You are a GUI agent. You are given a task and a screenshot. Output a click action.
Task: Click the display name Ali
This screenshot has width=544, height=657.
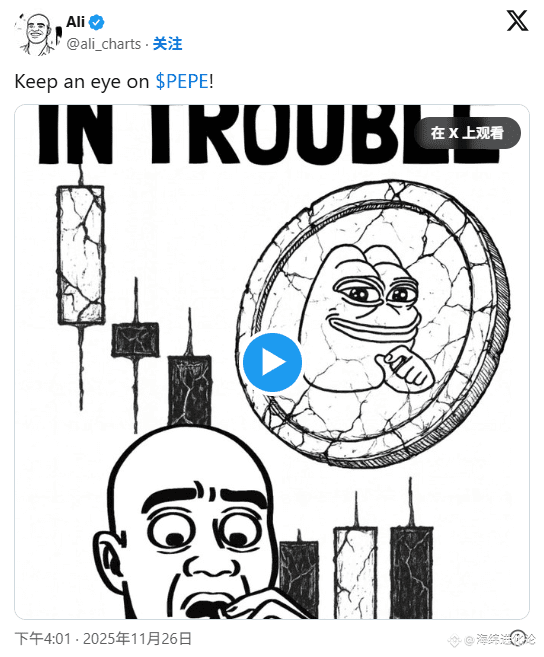tap(75, 21)
